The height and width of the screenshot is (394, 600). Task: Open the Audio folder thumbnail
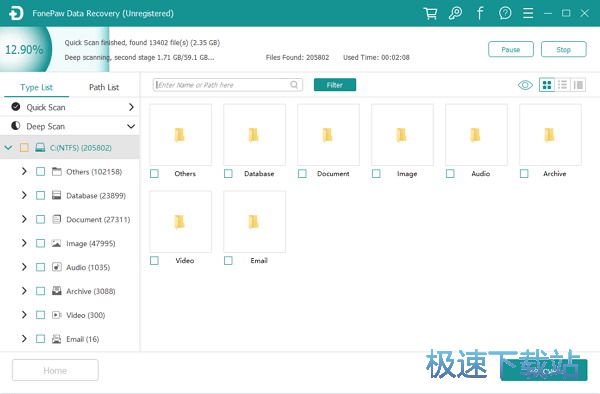[x=476, y=135]
